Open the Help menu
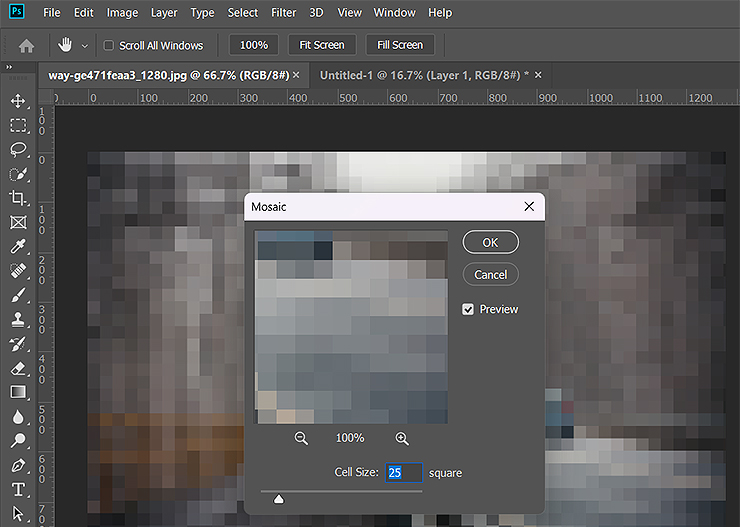Image resolution: width=740 pixels, height=527 pixels. (x=440, y=13)
